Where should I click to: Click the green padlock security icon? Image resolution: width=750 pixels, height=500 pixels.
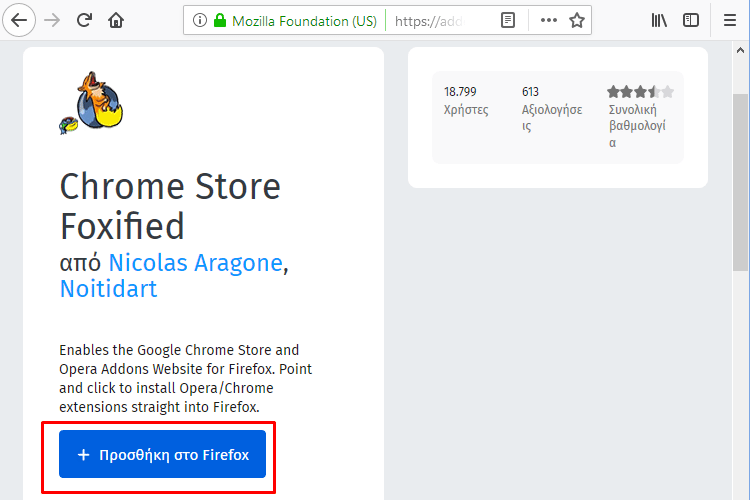pos(220,20)
